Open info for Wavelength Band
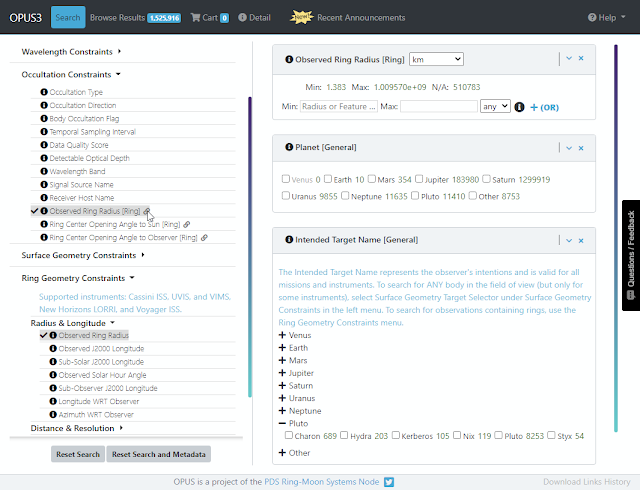This screenshot has height=490, width=640. pyautogui.click(x=44, y=171)
